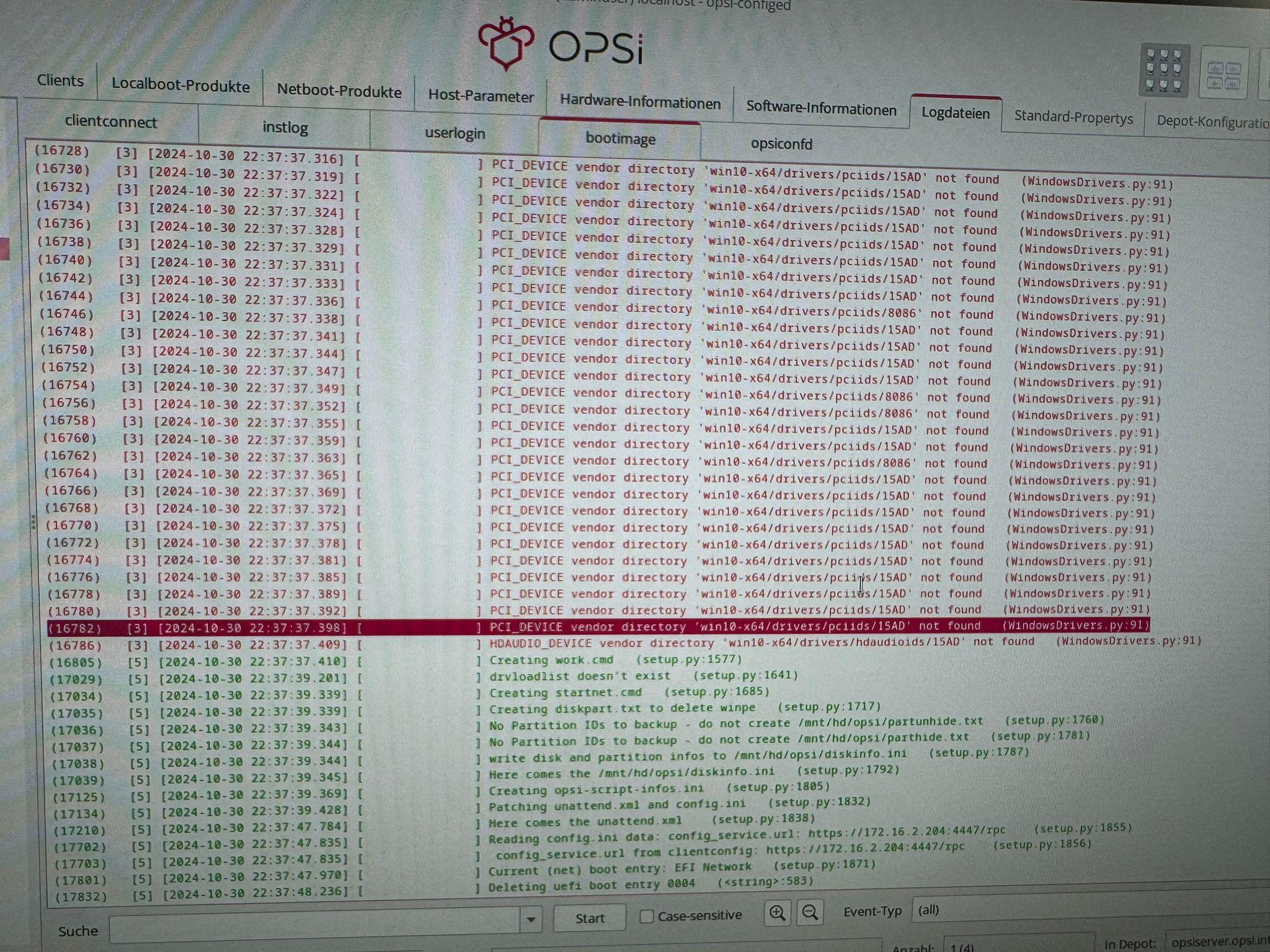
Task: Open Standard-Propertys tab
Action: (x=1073, y=117)
